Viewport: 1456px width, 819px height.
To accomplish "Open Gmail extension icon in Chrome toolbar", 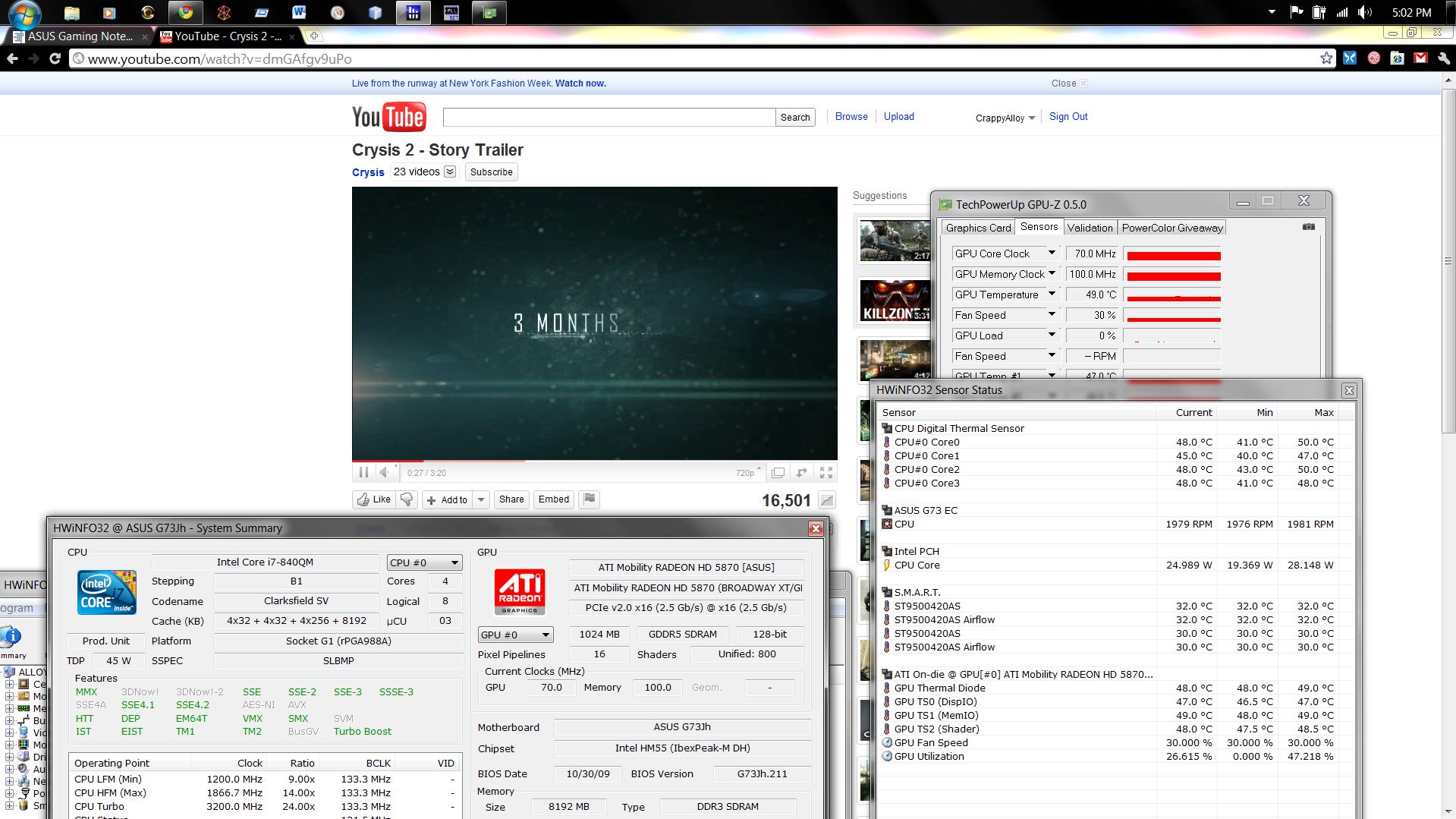I will pos(1420,58).
